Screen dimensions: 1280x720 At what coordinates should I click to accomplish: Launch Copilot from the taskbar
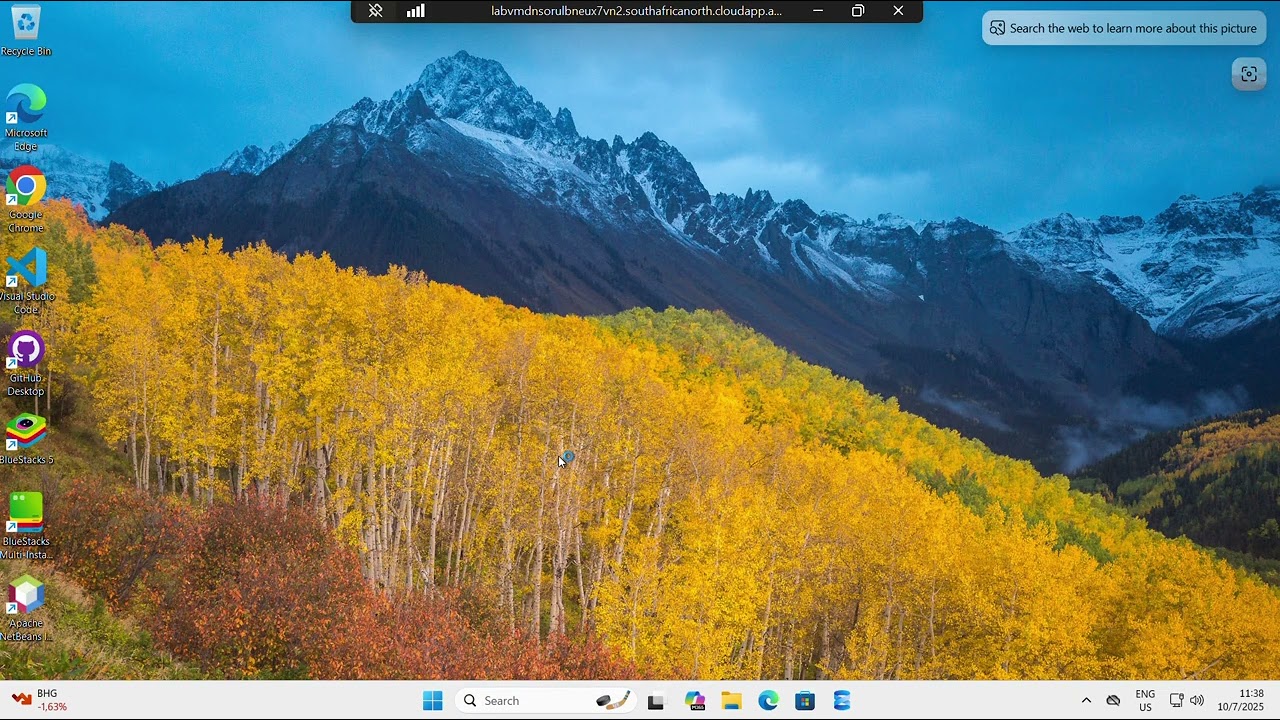pyautogui.click(x=695, y=701)
